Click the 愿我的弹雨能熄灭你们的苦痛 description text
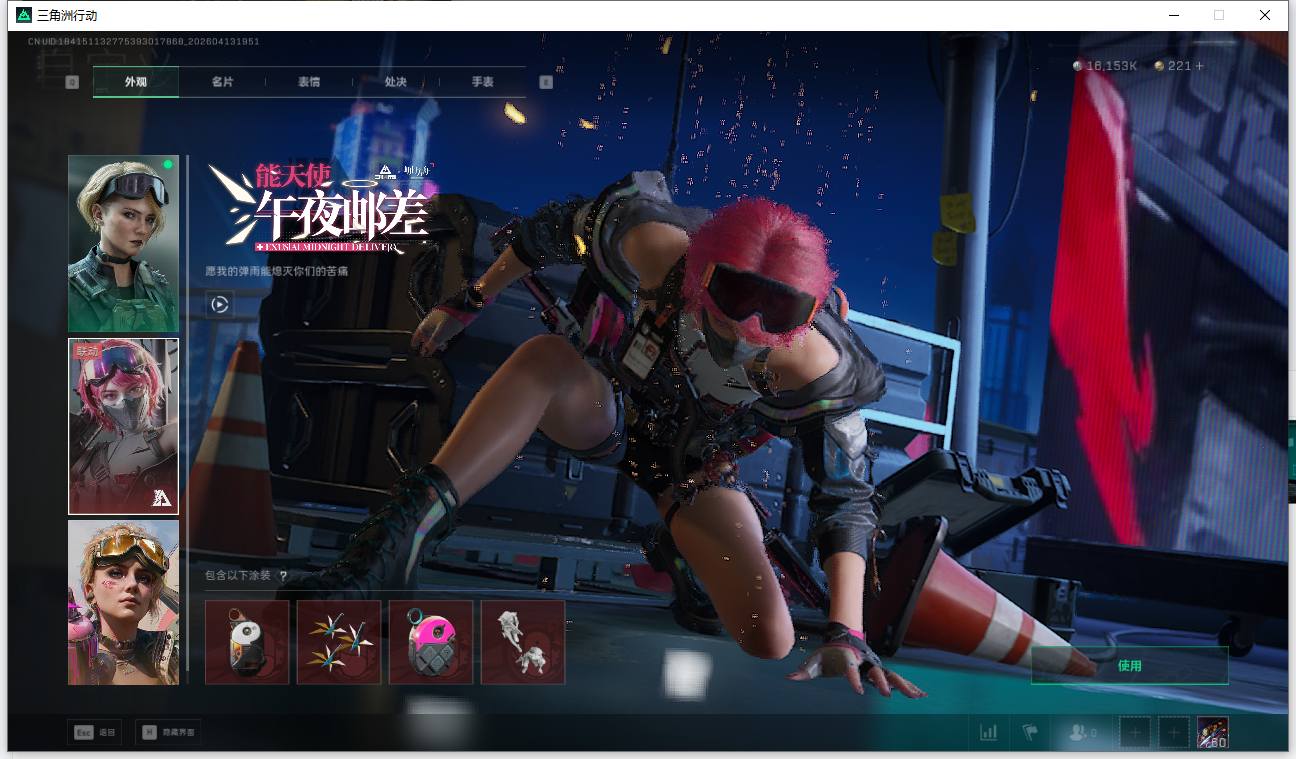This screenshot has width=1296, height=759. point(277,271)
